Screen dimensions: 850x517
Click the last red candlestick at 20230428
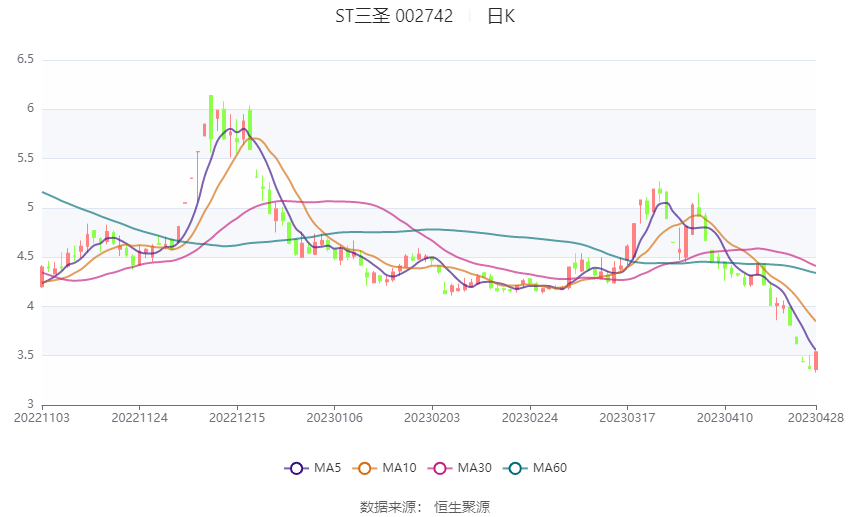816,361
